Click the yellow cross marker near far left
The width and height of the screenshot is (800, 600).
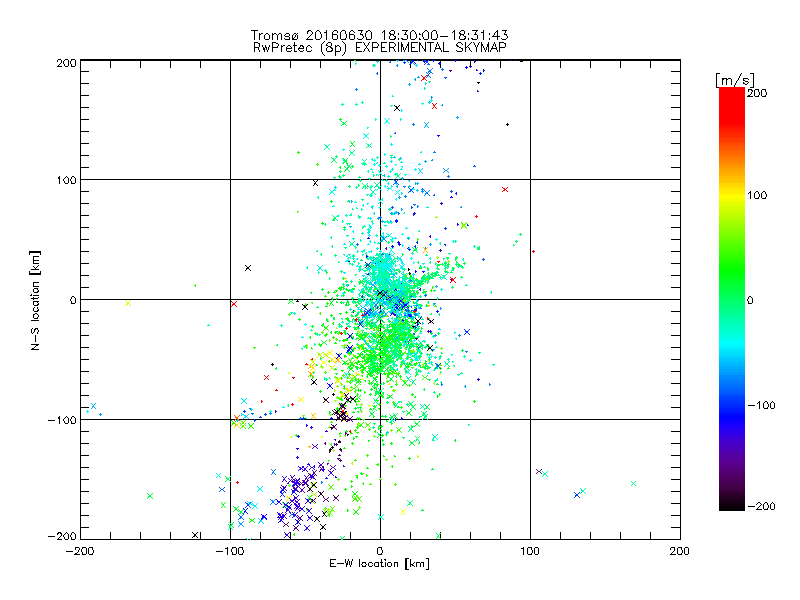128,303
